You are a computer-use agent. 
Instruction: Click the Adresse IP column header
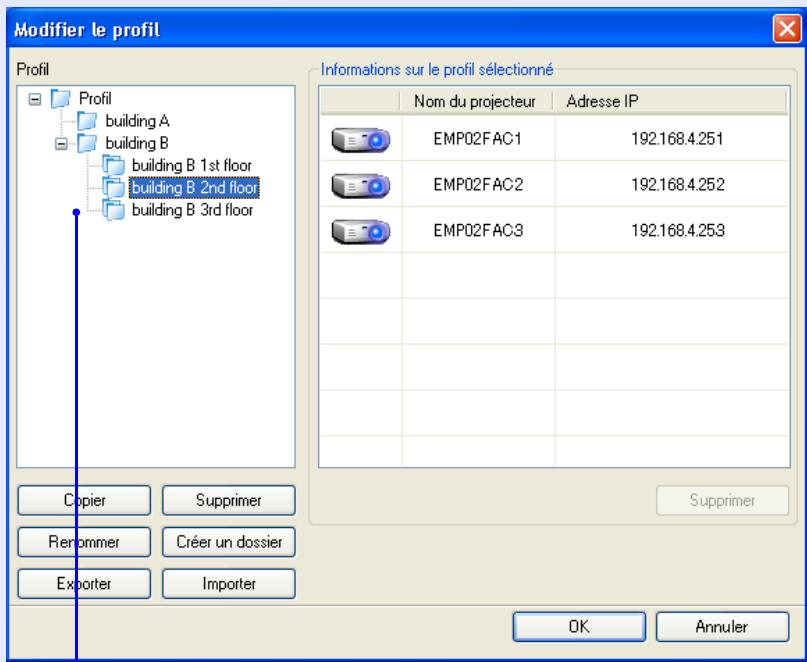(x=669, y=101)
